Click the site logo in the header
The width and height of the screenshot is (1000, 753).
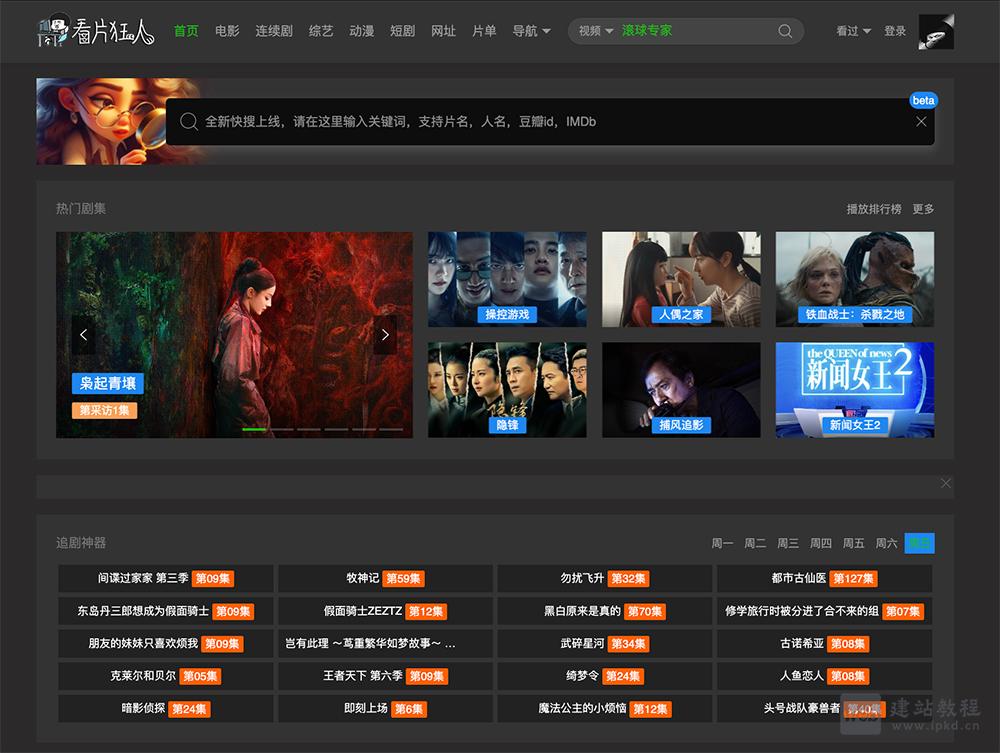pos(95,32)
